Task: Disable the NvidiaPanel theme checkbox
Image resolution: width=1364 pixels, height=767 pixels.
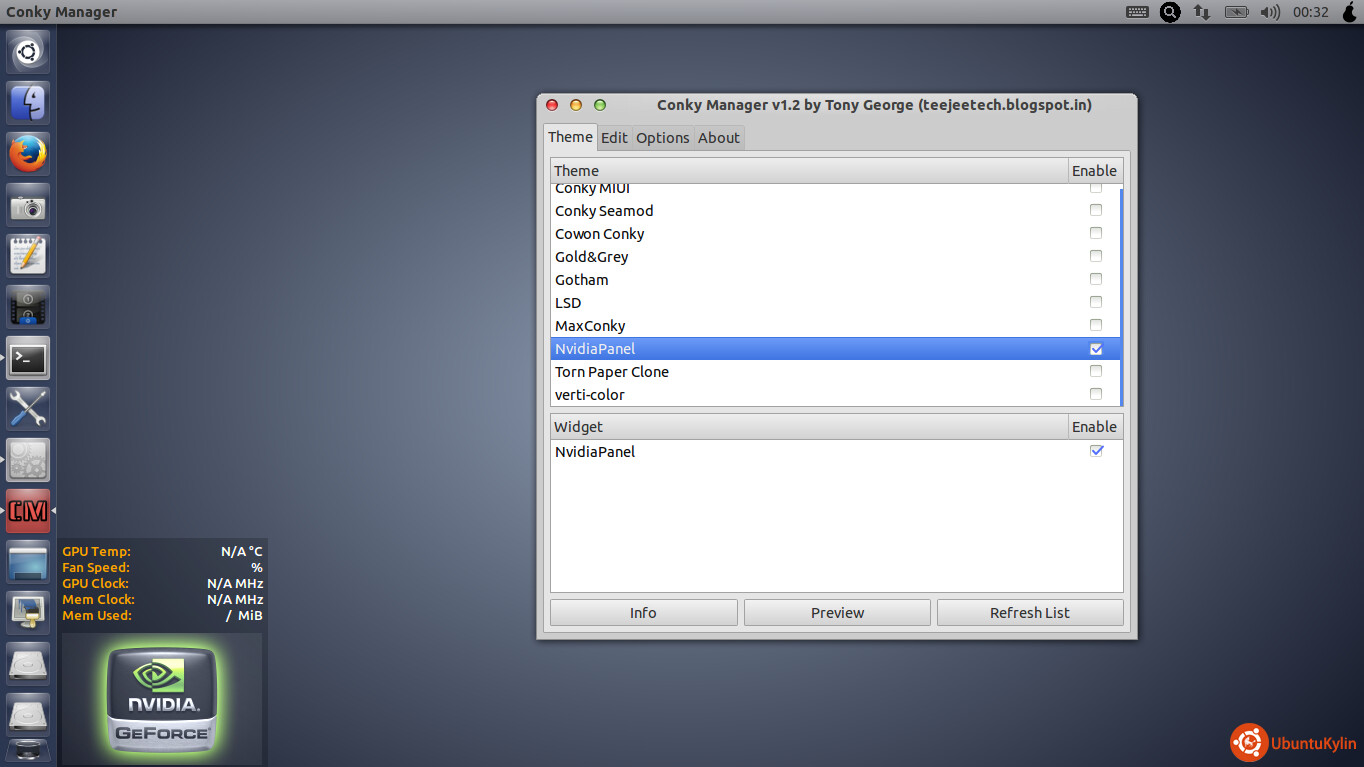Action: click(x=1096, y=349)
